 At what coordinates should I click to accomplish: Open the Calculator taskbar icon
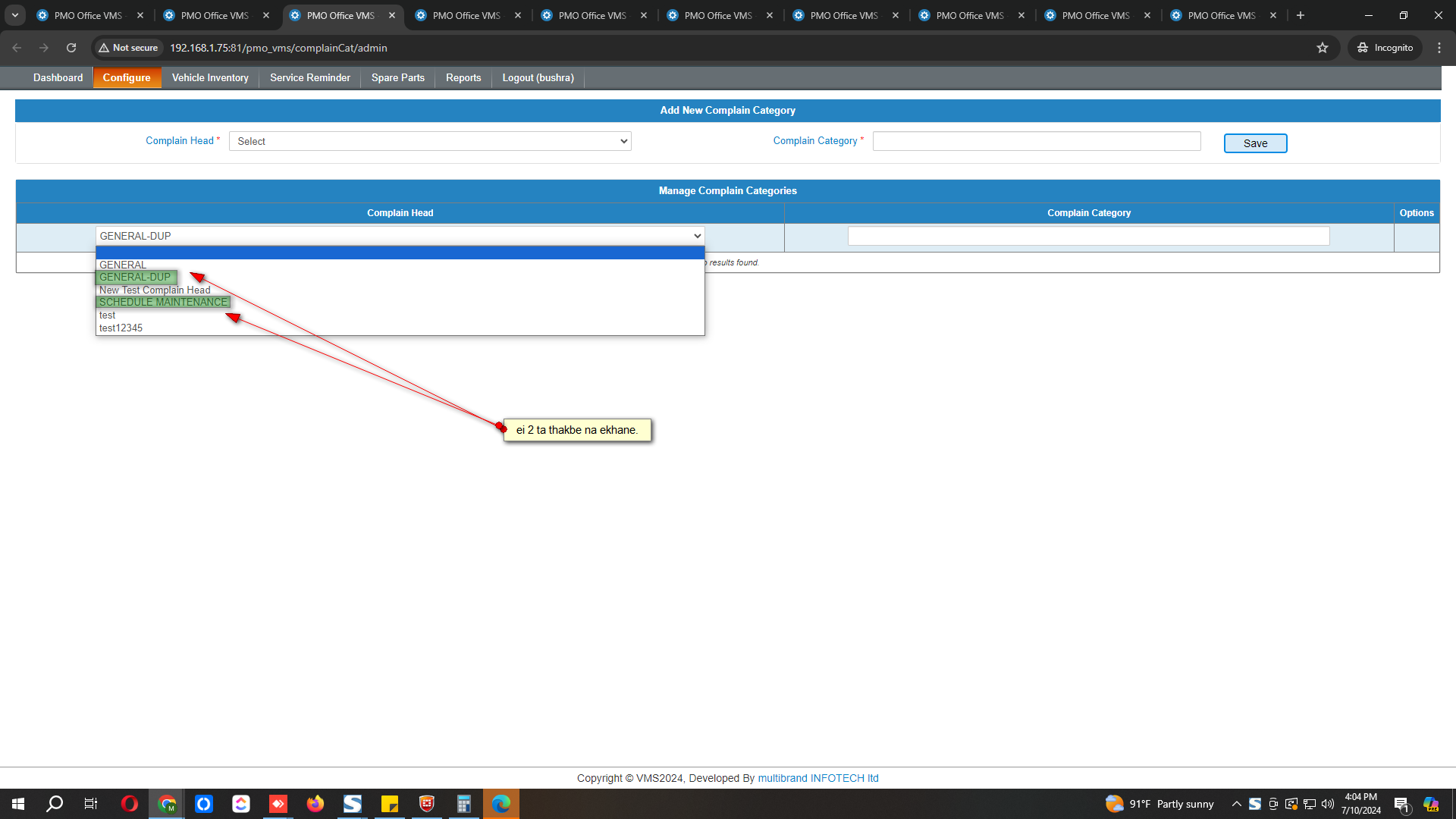(463, 804)
